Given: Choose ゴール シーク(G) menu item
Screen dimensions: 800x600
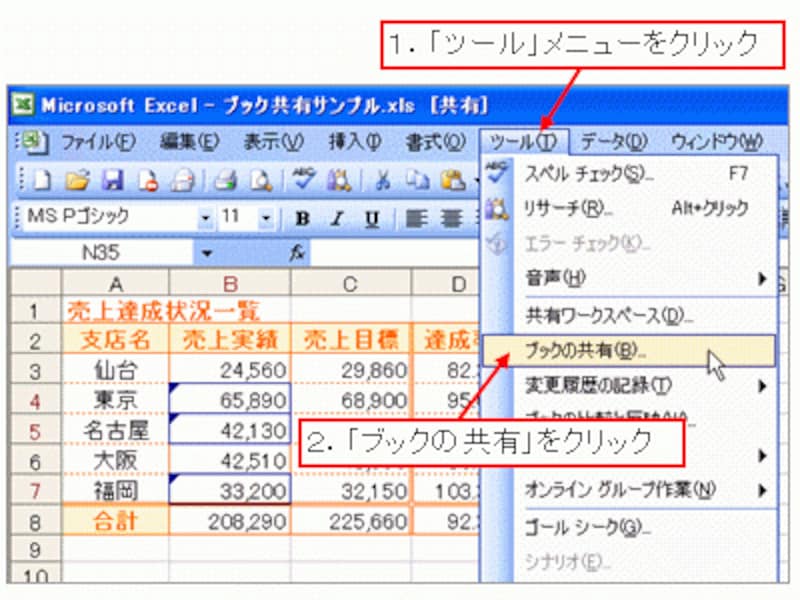Looking at the screenshot, I should click(629, 528).
